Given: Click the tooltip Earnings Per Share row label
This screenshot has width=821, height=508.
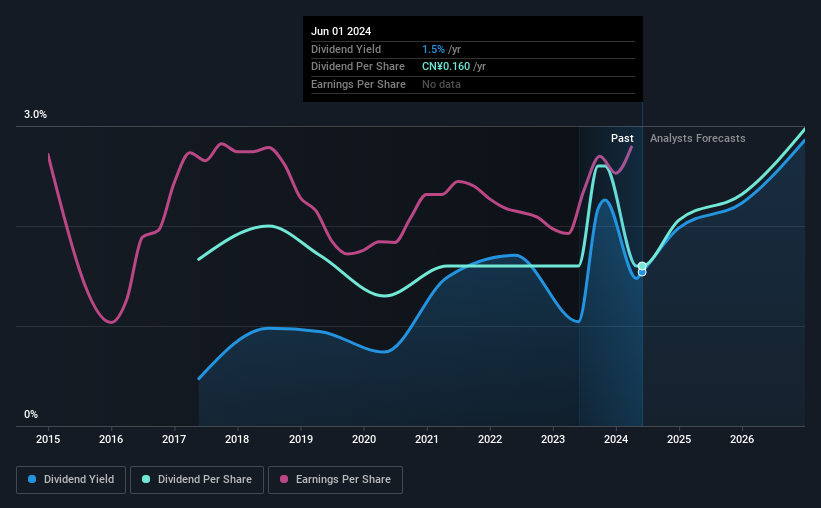Looking at the screenshot, I should pyautogui.click(x=358, y=84).
